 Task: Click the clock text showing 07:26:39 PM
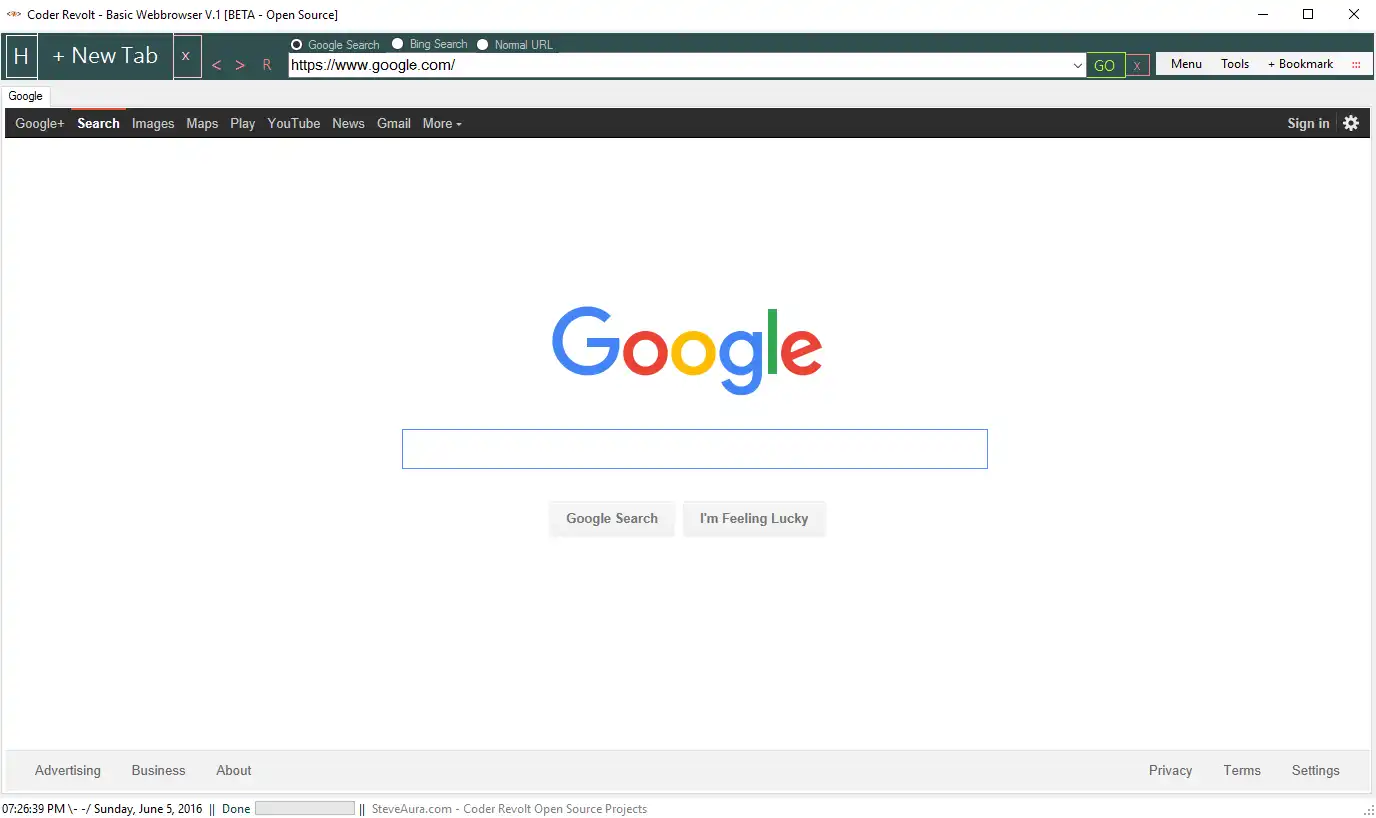pos(34,809)
